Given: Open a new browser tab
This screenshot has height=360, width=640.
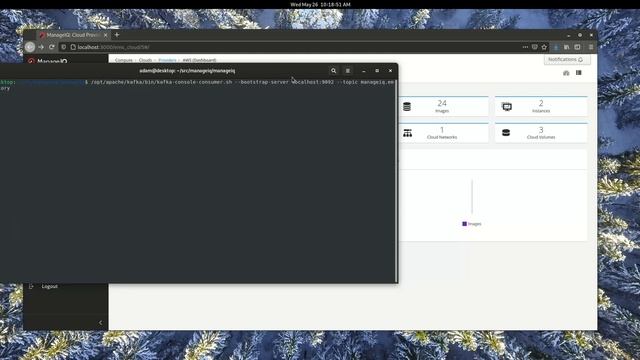Looking at the screenshot, I should (x=117, y=35).
